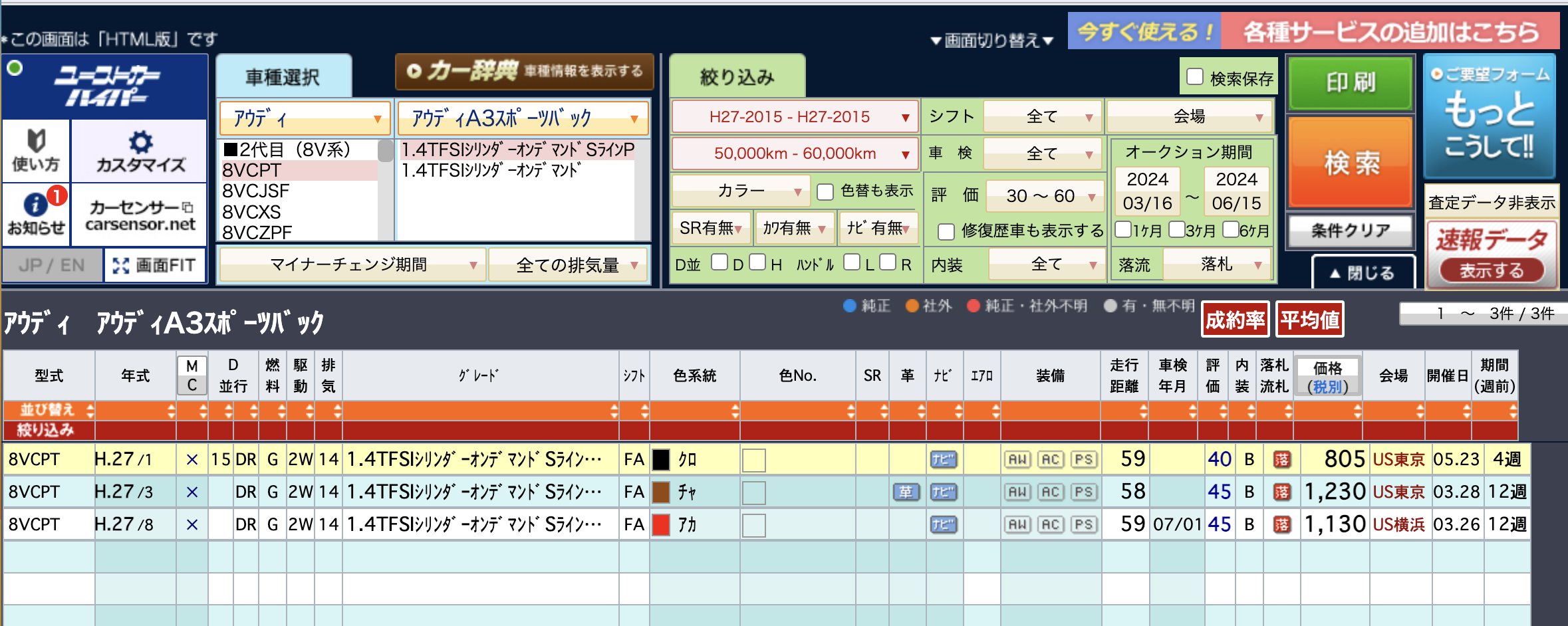Click ナビ icon in 05.23 row
Viewport: 1568px width, 626px height.
tap(943, 459)
